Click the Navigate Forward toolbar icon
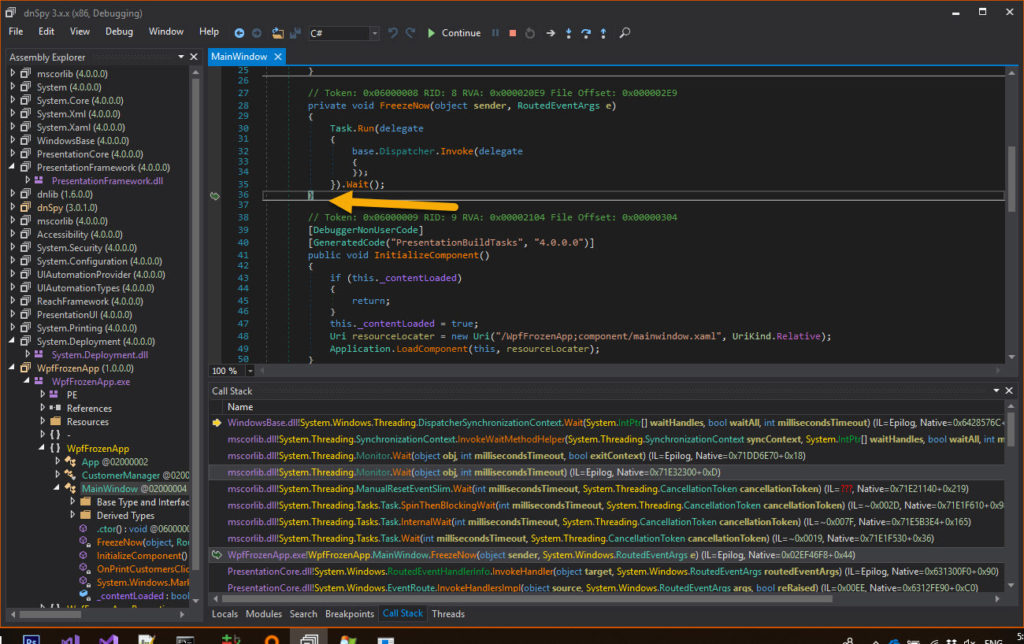Viewport: 1024px width, 644px height. coord(257,33)
